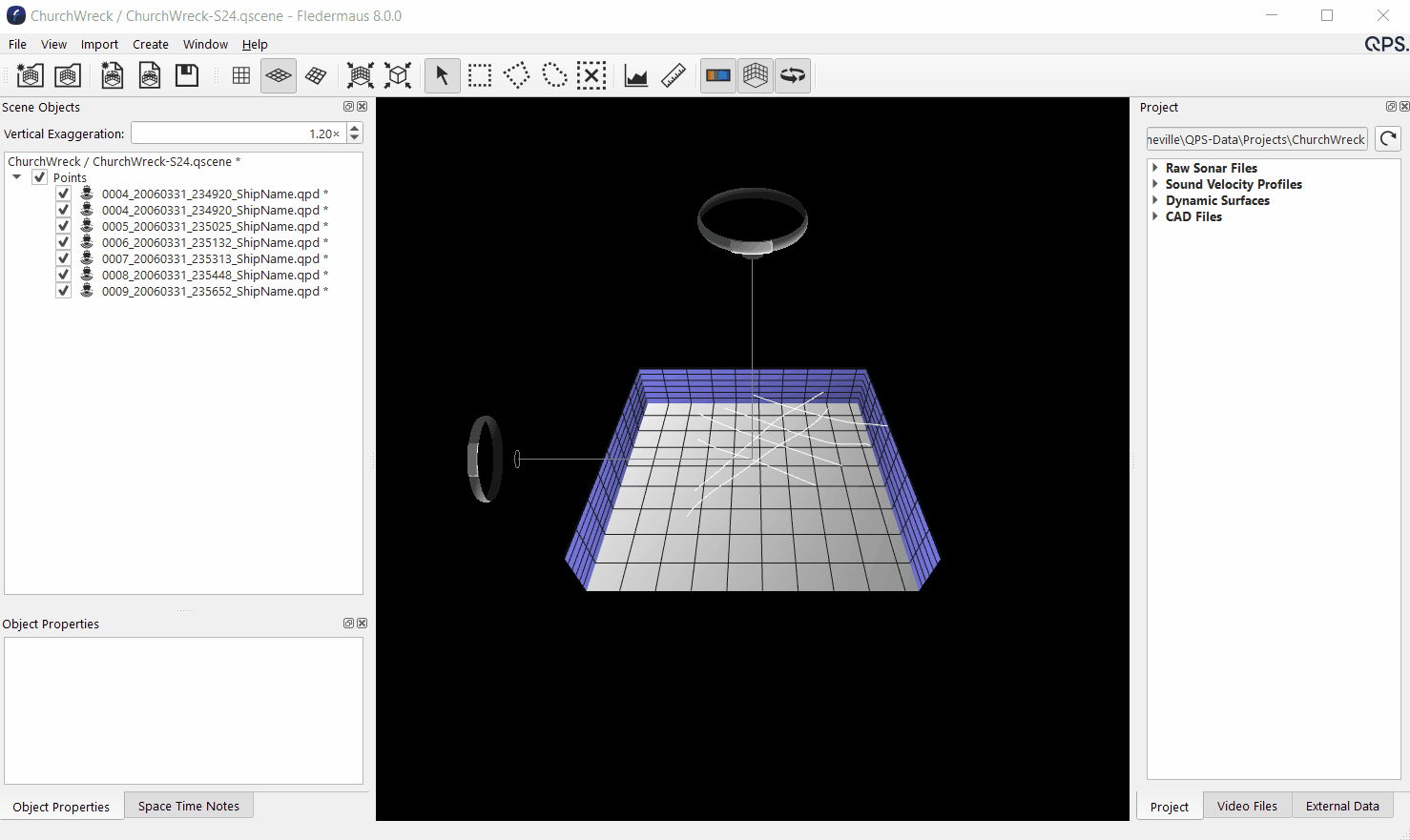
Task: Toggle checkbox for 0009_20060331_235652_ShipName.qpd
Action: (64, 291)
